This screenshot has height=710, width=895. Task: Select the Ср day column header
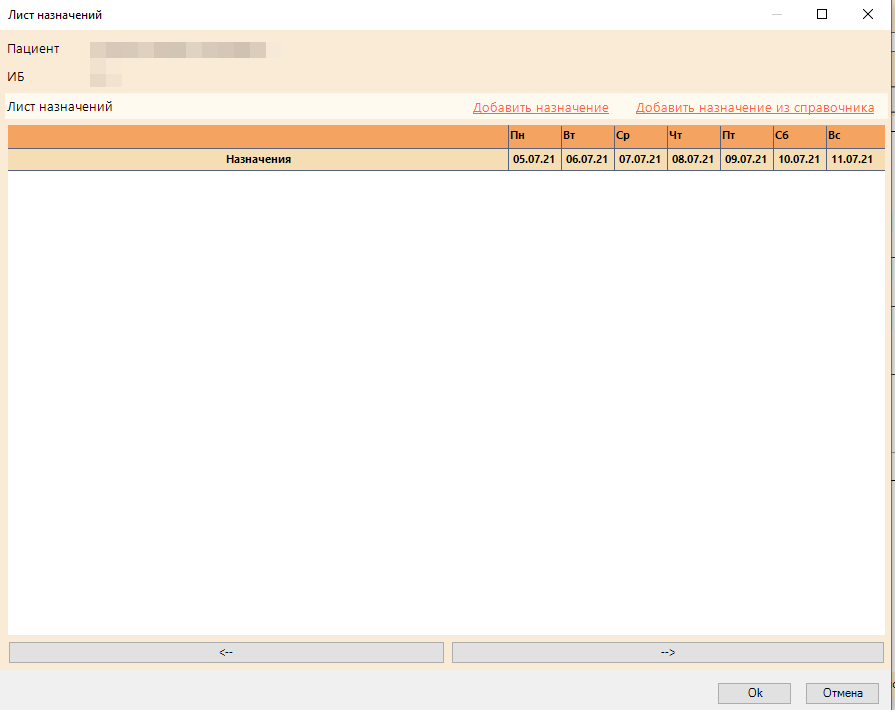[640, 136]
